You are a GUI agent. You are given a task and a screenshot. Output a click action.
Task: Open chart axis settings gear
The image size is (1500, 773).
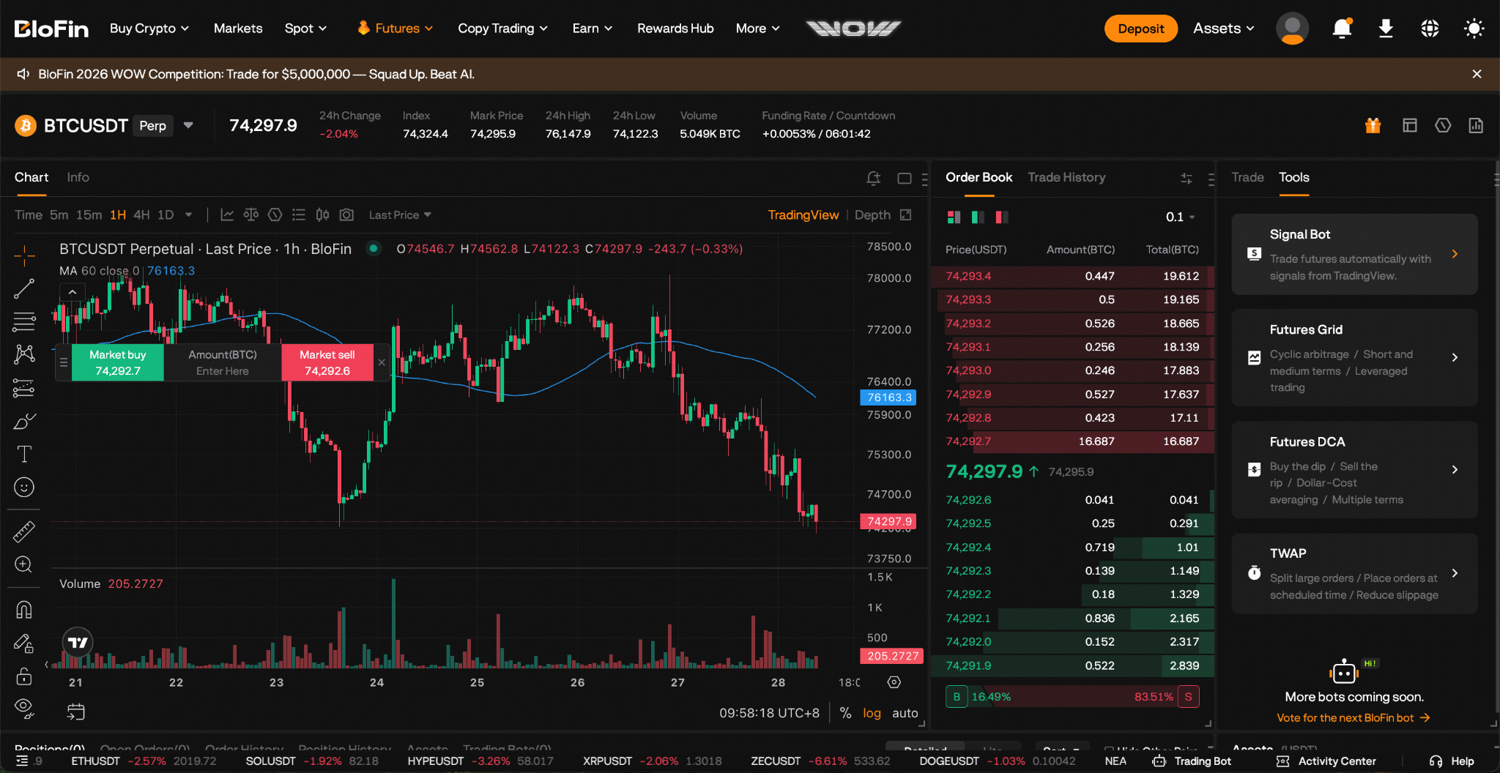tap(894, 682)
